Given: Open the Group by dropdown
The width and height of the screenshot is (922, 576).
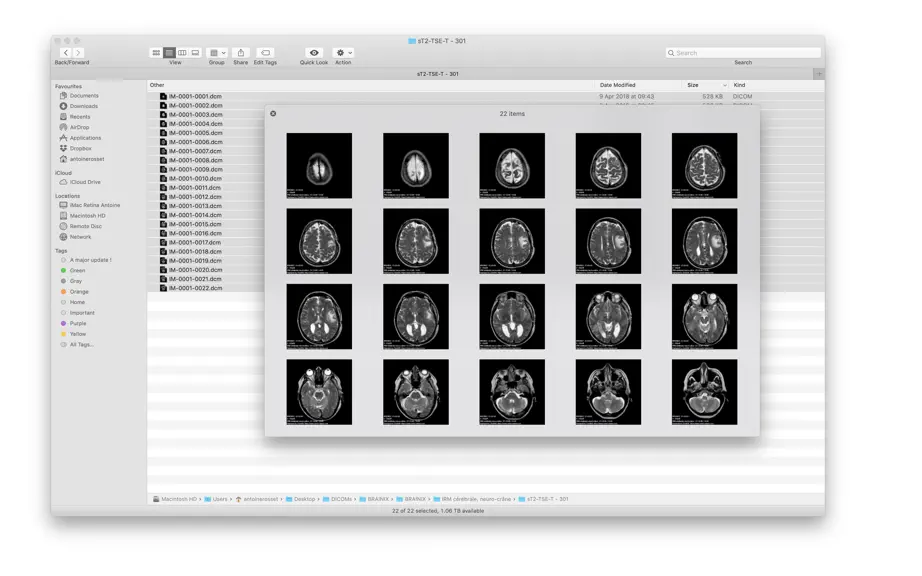Looking at the screenshot, I should click(217, 53).
